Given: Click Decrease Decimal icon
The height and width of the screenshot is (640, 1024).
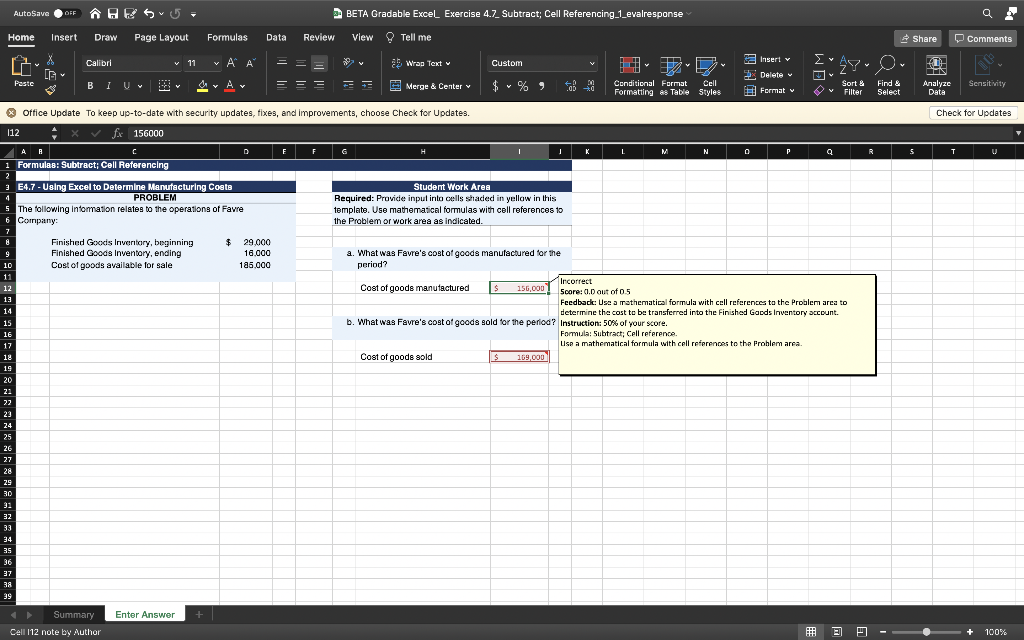Looking at the screenshot, I should click(x=589, y=86).
